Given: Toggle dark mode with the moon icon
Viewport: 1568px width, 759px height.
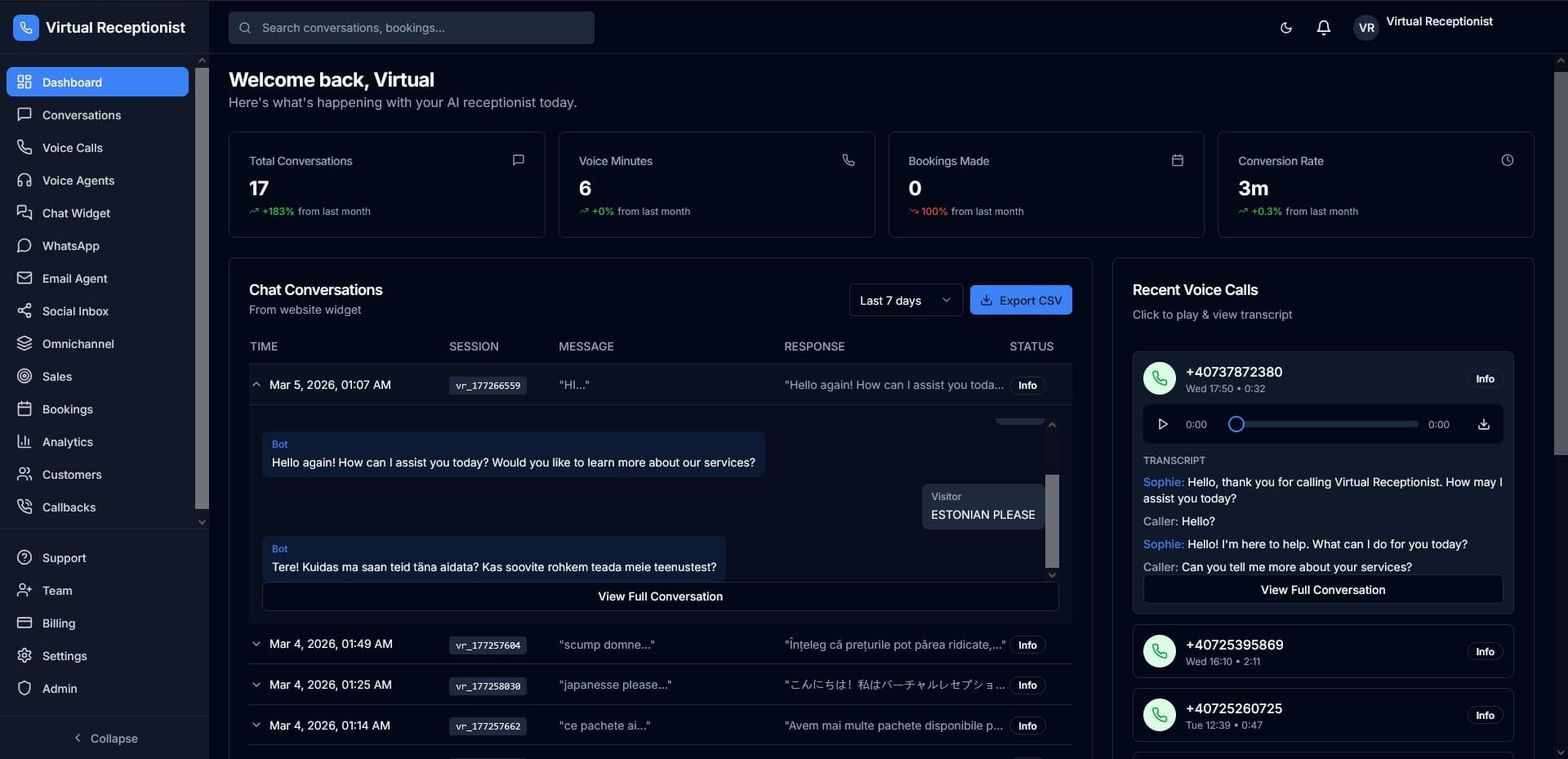Looking at the screenshot, I should point(1285,27).
